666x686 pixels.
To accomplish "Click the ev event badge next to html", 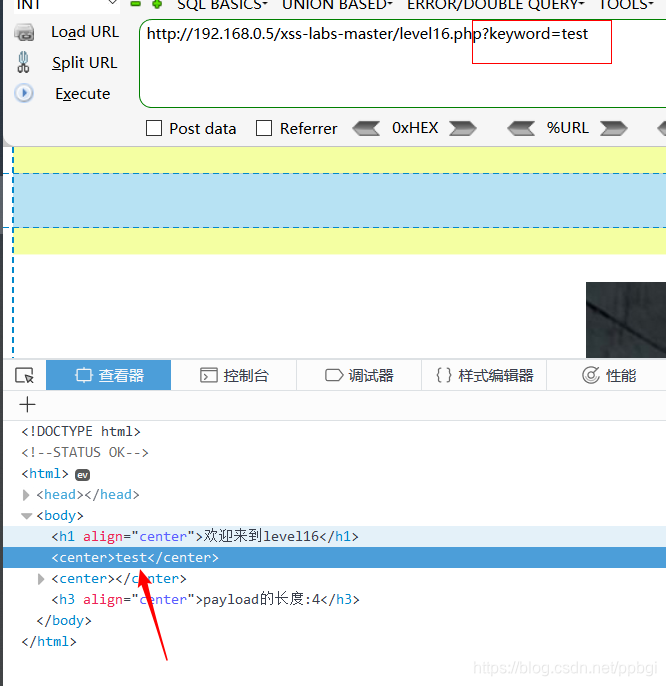I will click(x=83, y=475).
